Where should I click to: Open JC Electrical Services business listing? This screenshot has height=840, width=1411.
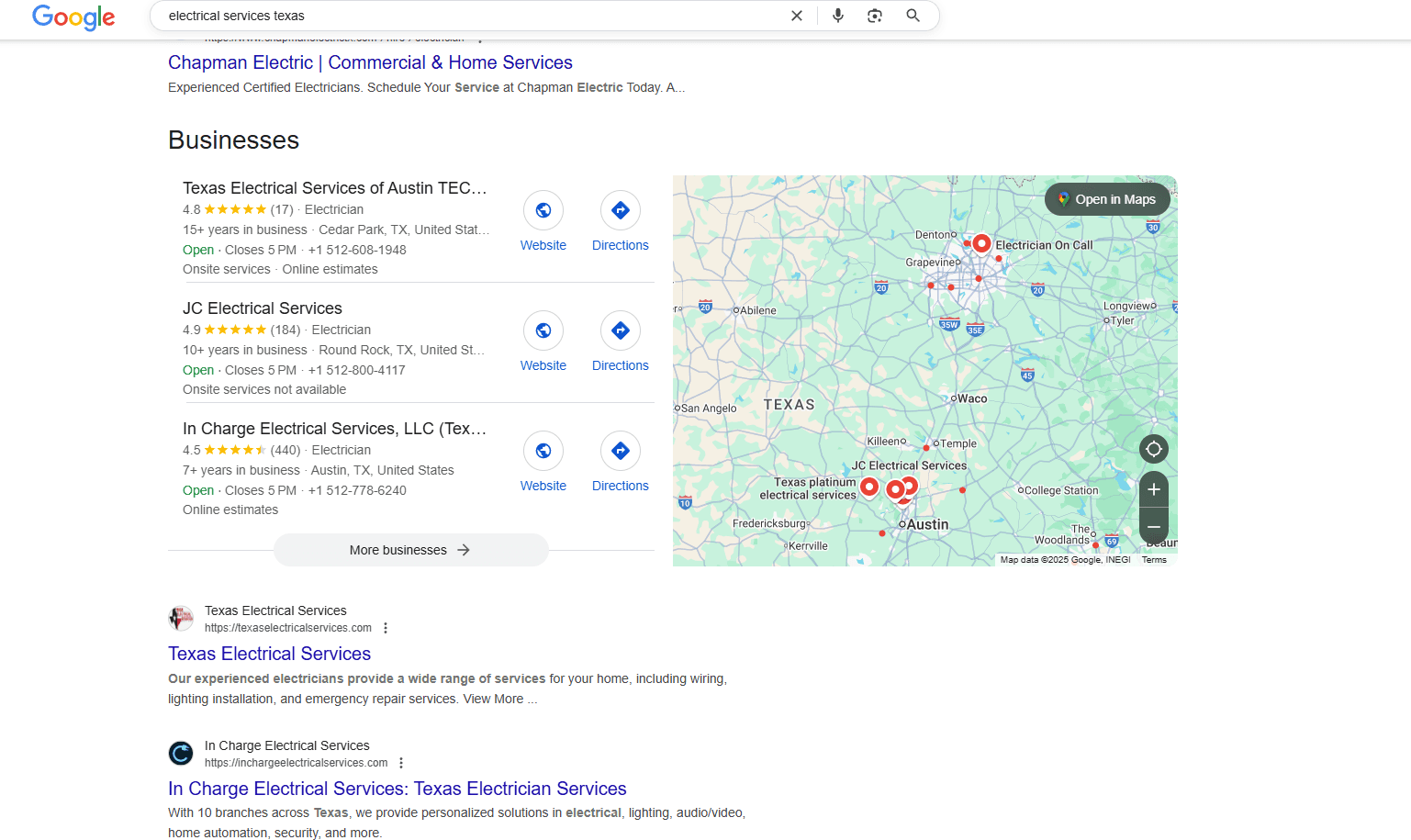(263, 308)
